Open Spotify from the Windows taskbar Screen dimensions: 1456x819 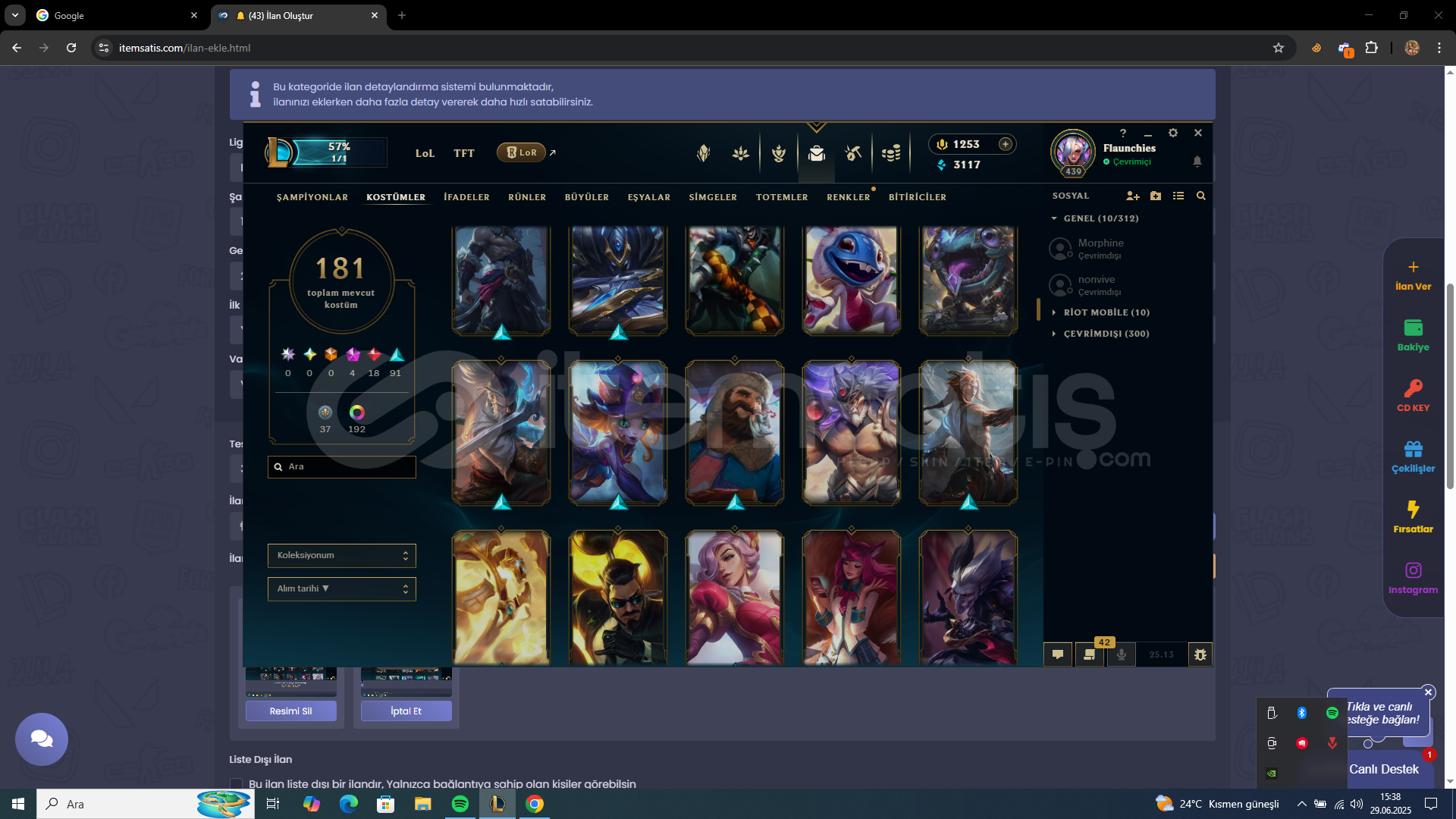tap(460, 804)
